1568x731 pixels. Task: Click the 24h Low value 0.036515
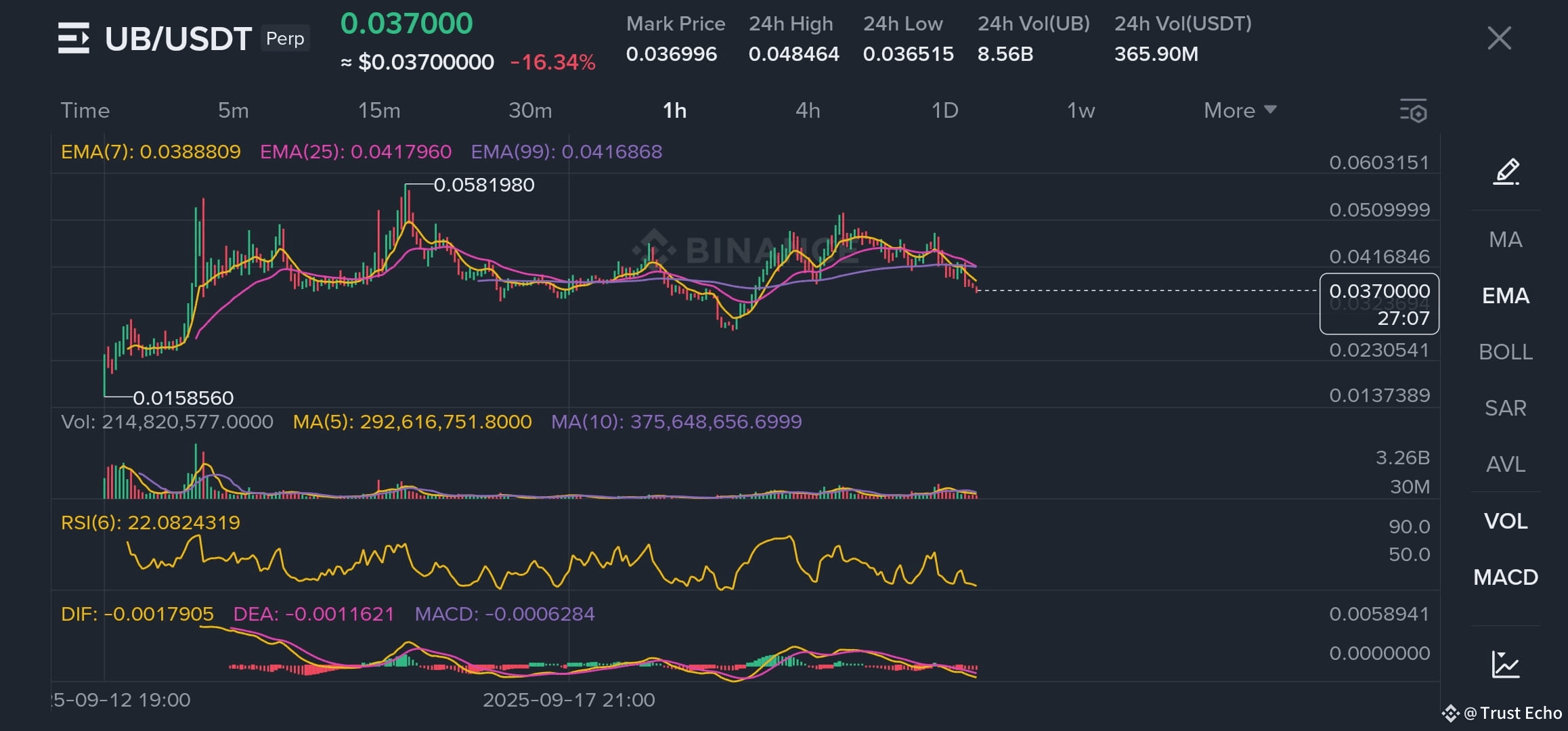point(909,54)
